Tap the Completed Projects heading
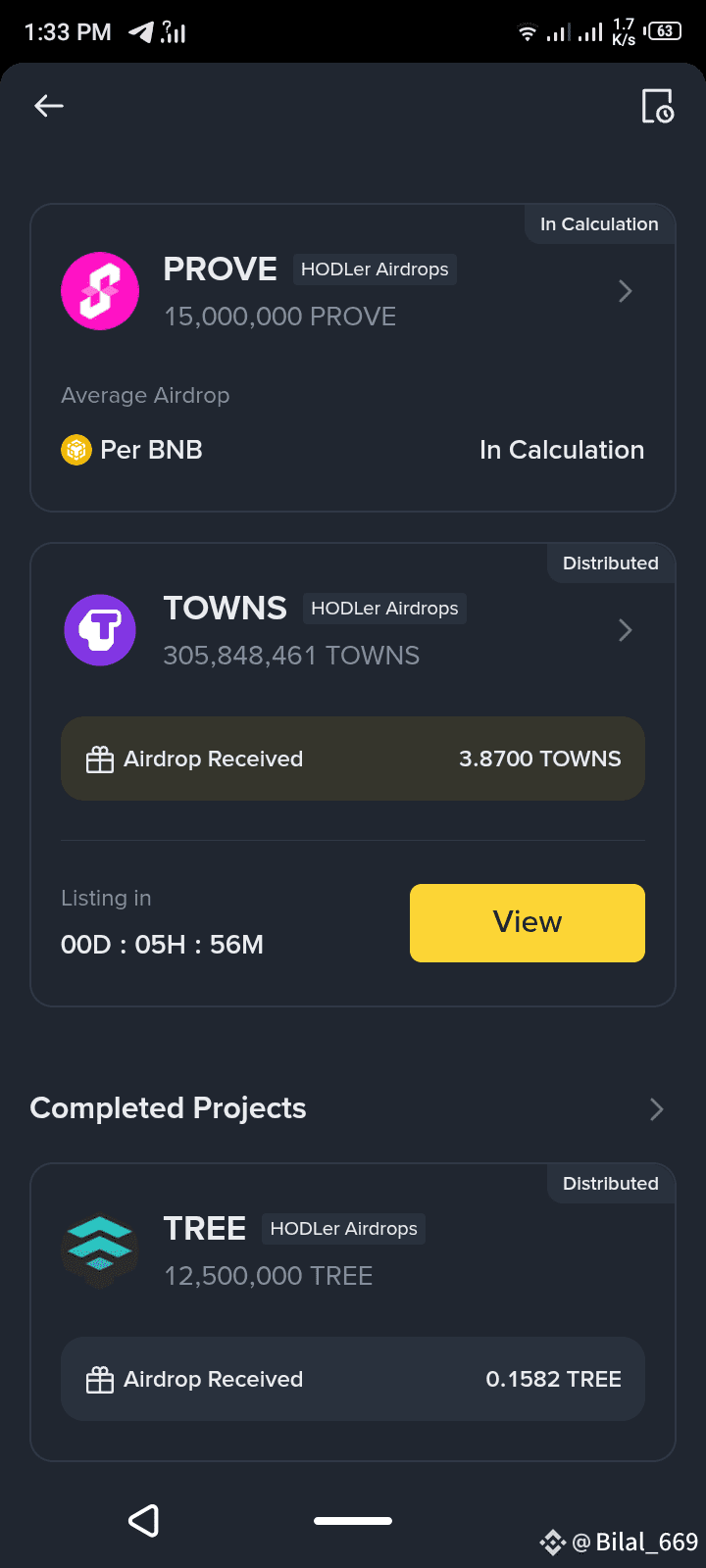This screenshot has width=706, height=1568. tap(169, 1108)
